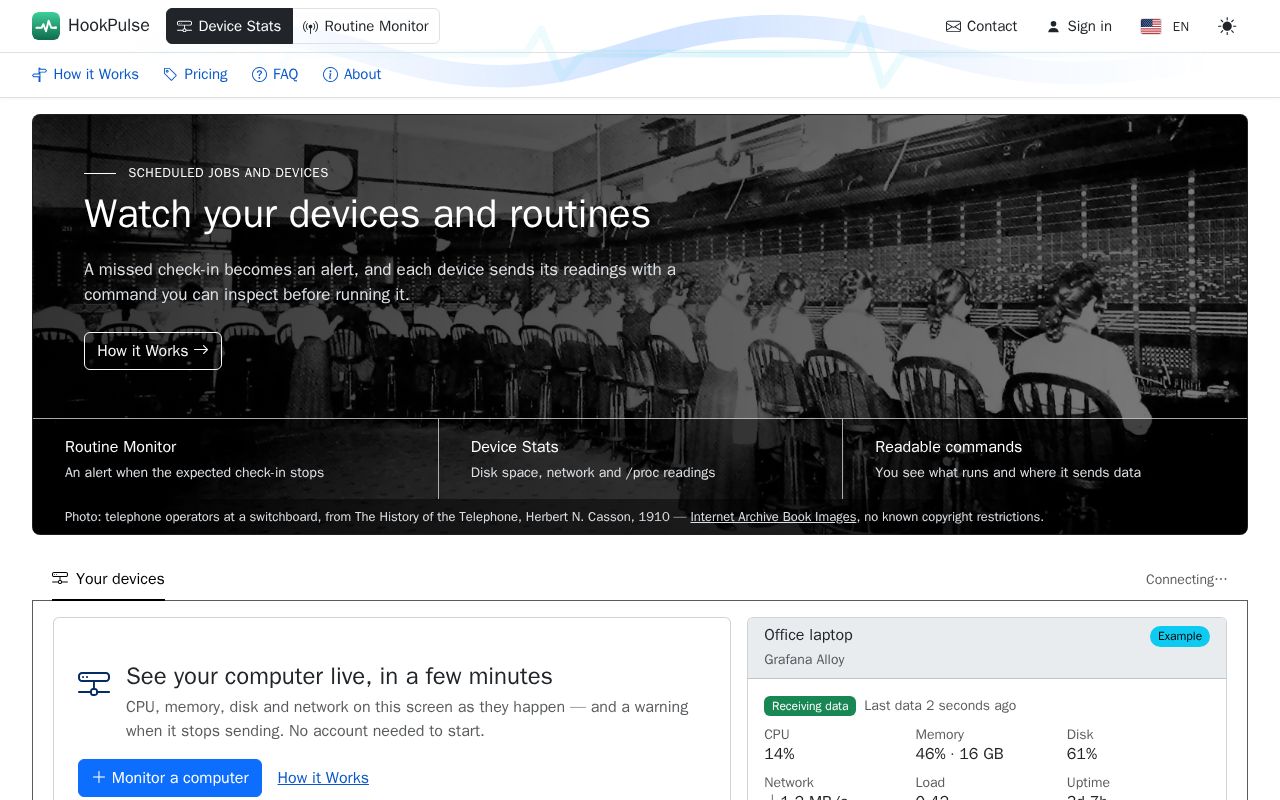This screenshot has width=1280, height=800.
Task: Click the Monitor a computer button
Action: pos(170,778)
